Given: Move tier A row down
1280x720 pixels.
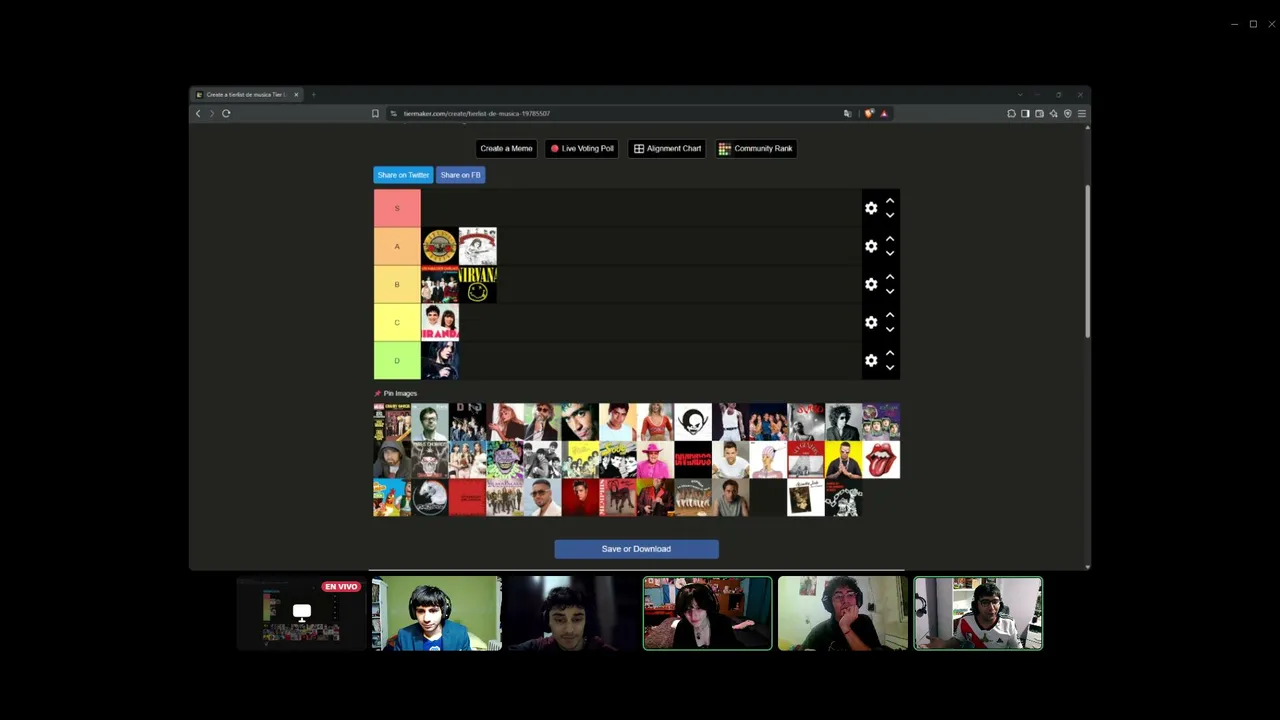Looking at the screenshot, I should pos(890,253).
